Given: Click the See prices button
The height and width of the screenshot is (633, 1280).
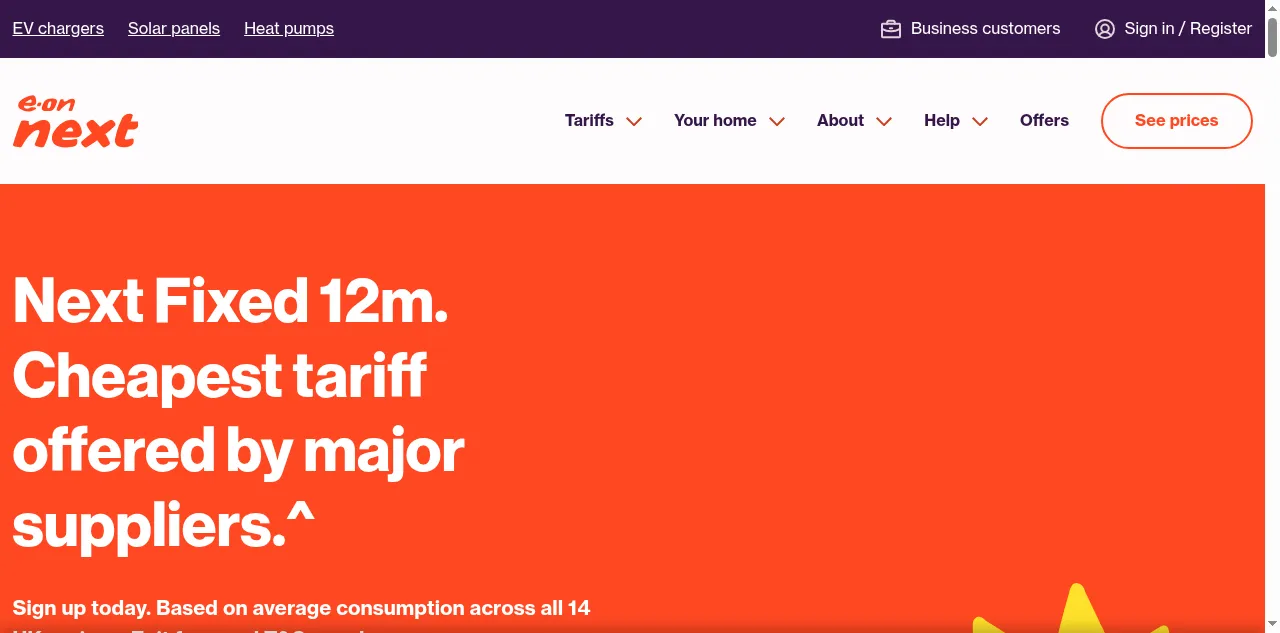Looking at the screenshot, I should click(x=1177, y=121).
